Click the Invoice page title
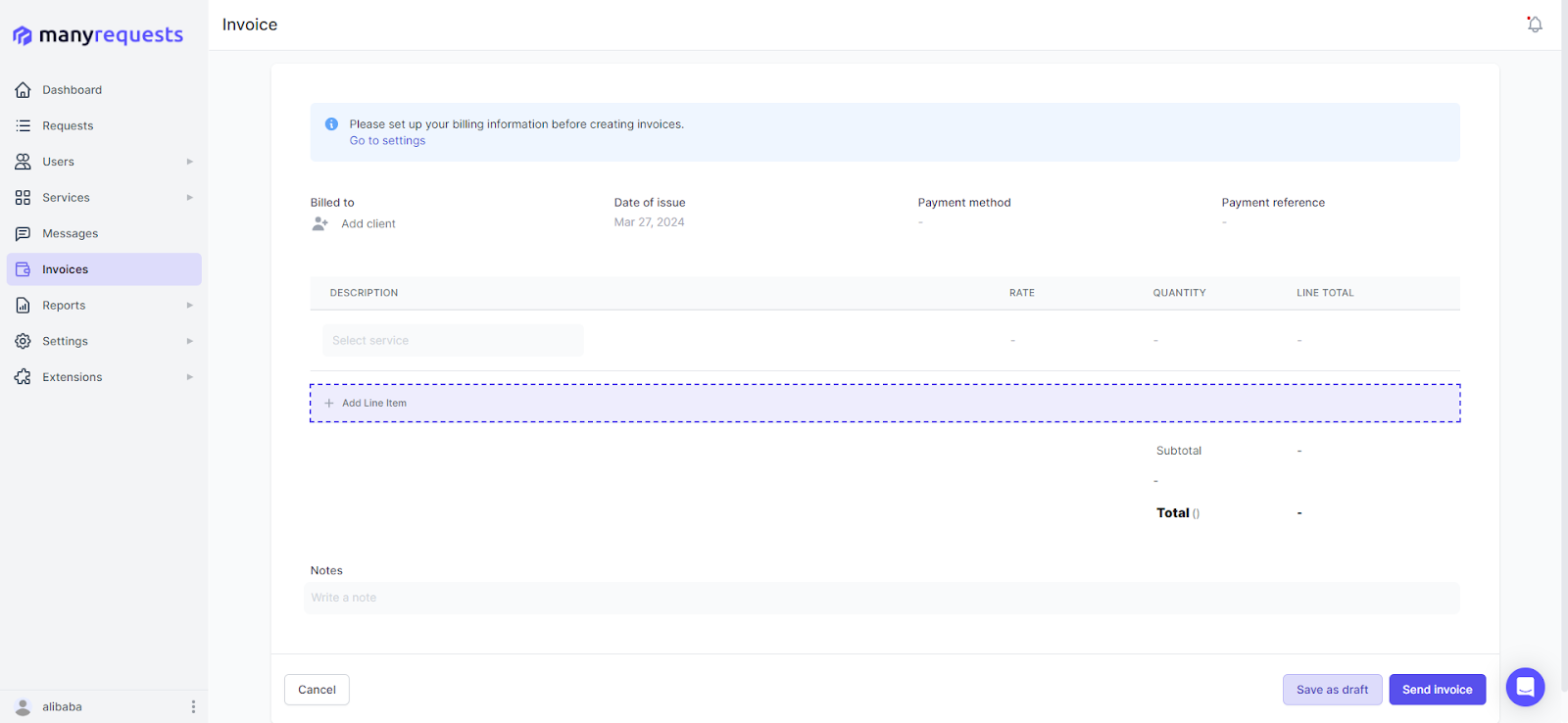 [250, 24]
